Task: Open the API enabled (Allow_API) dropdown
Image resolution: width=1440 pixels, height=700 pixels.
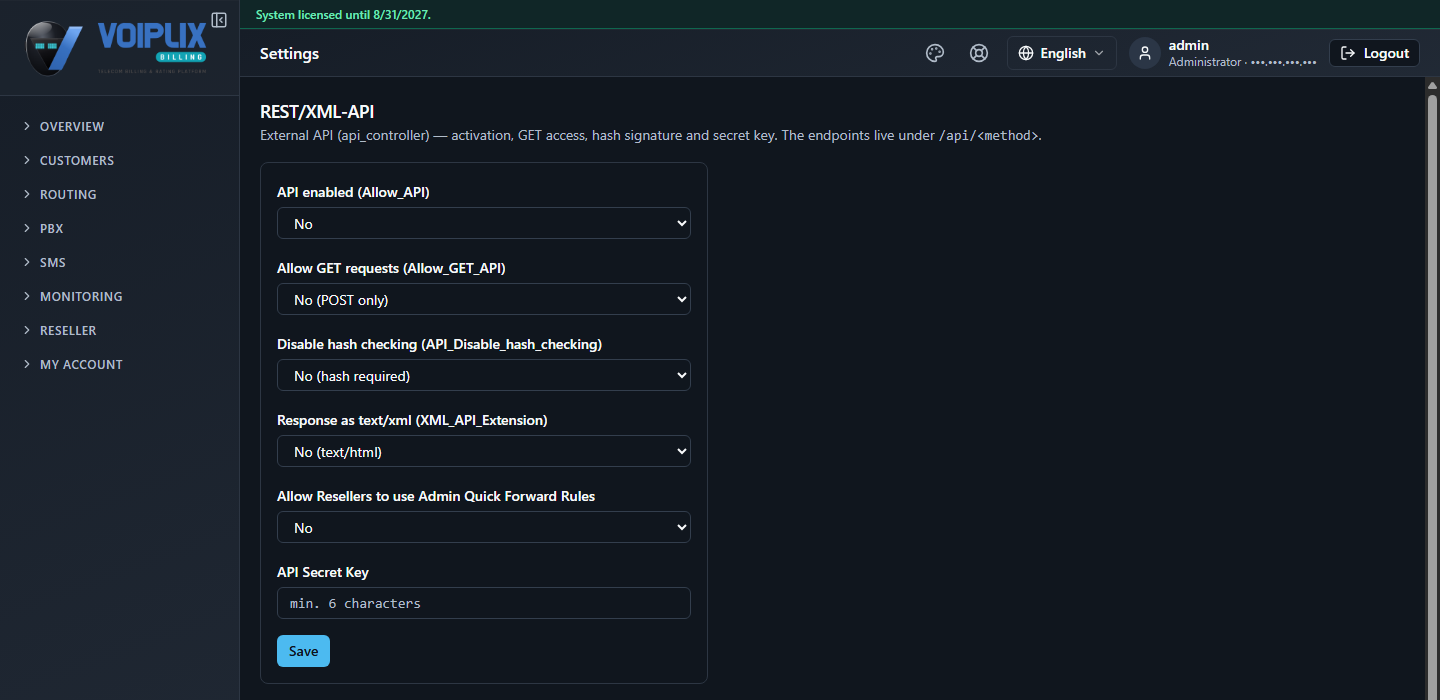Action: 484,223
